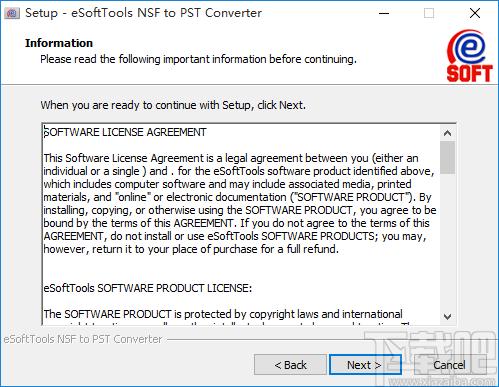Click the eSoft logo image

469,56
